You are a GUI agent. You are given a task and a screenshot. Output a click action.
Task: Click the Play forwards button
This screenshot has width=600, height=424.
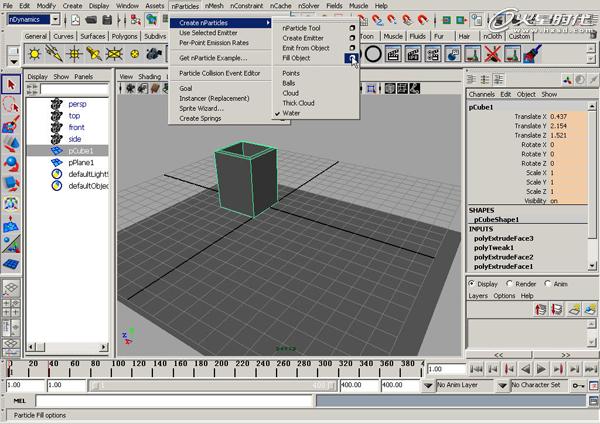pos(541,369)
